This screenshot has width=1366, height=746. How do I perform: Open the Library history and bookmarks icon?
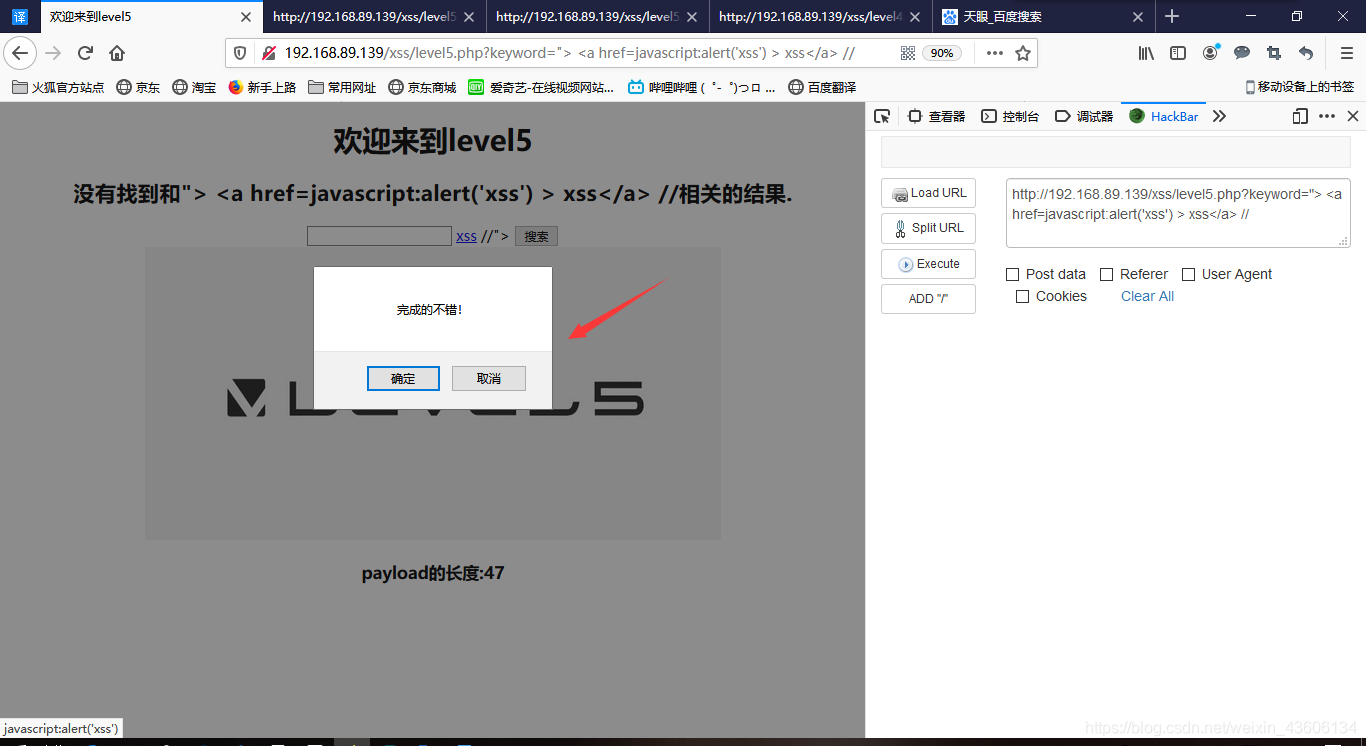pos(1146,53)
